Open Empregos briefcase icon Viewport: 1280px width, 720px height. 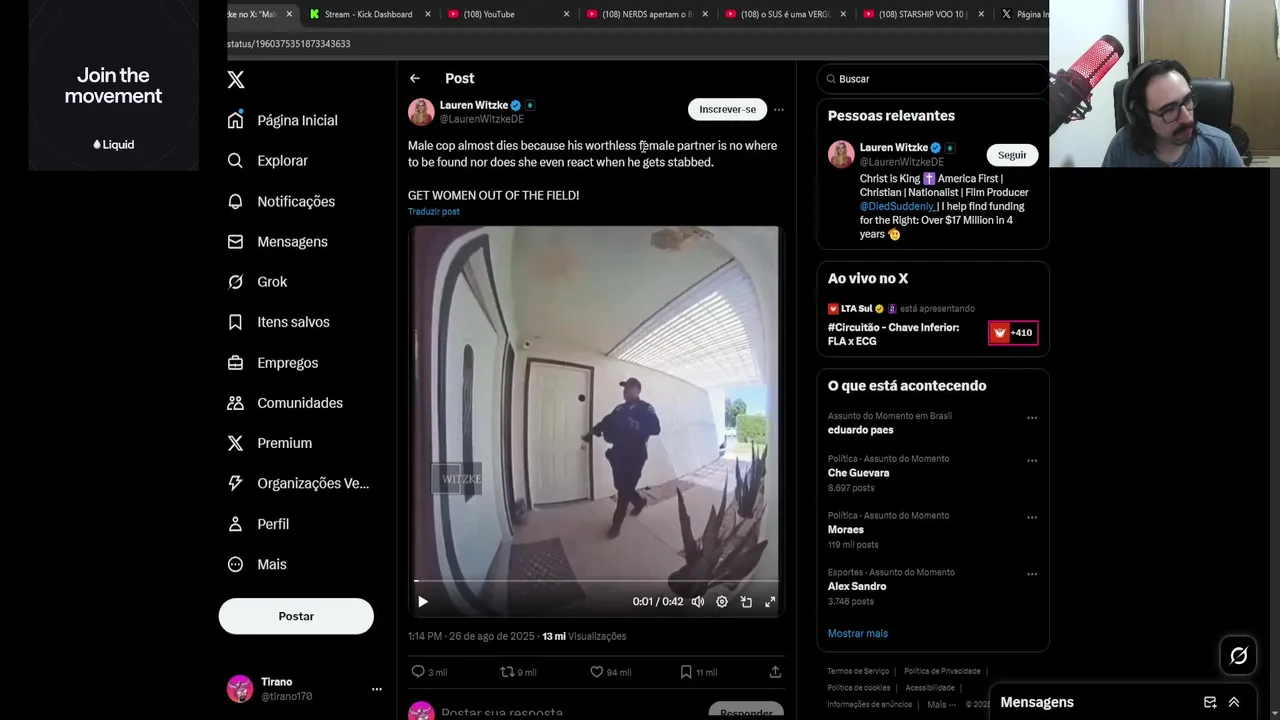(x=235, y=363)
